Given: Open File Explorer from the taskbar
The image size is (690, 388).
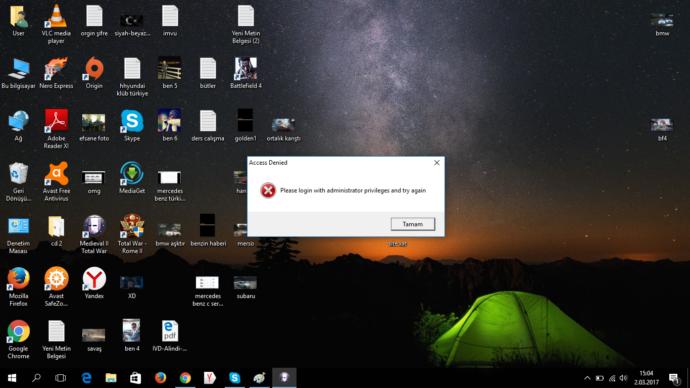Looking at the screenshot, I should pos(111,378).
